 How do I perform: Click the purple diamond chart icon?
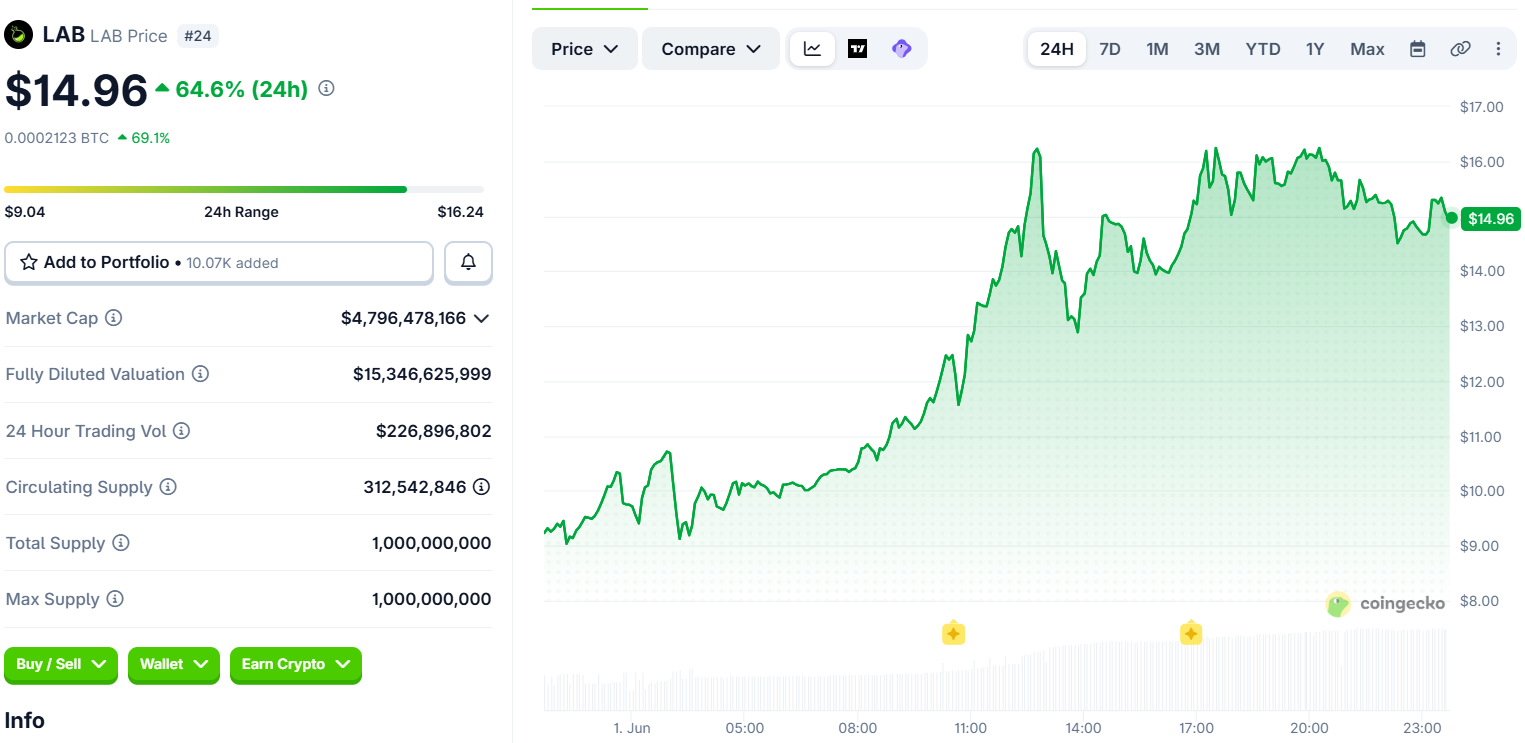(901, 49)
